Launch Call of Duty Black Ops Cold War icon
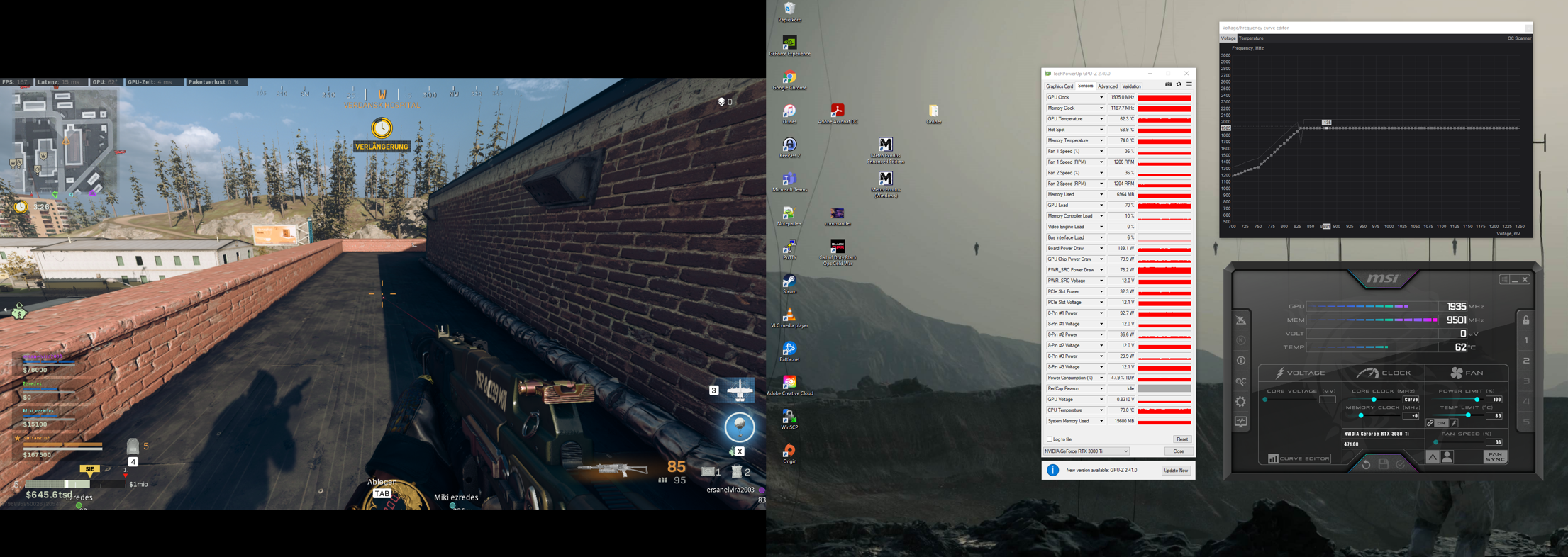Screen dimensions: 1568x557 [x=838, y=252]
